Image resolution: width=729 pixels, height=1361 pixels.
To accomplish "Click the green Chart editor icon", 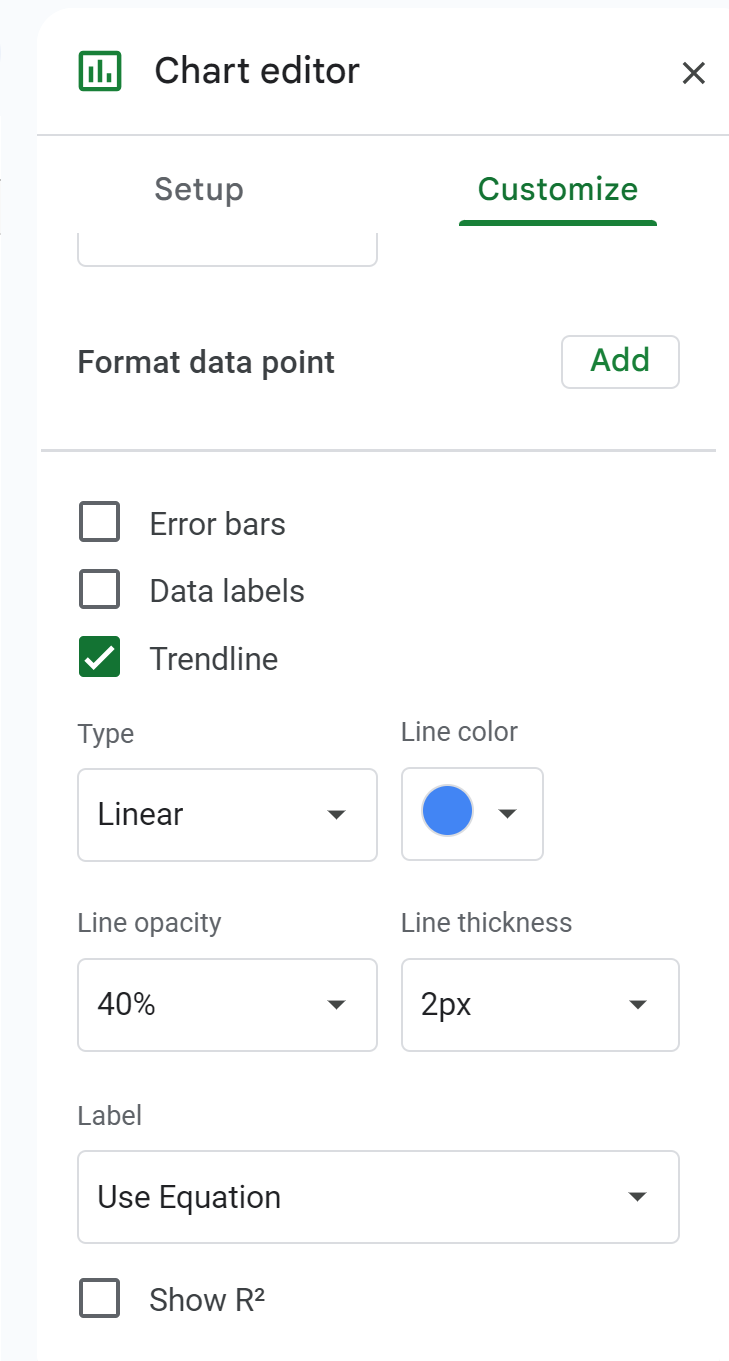I will click(99, 70).
